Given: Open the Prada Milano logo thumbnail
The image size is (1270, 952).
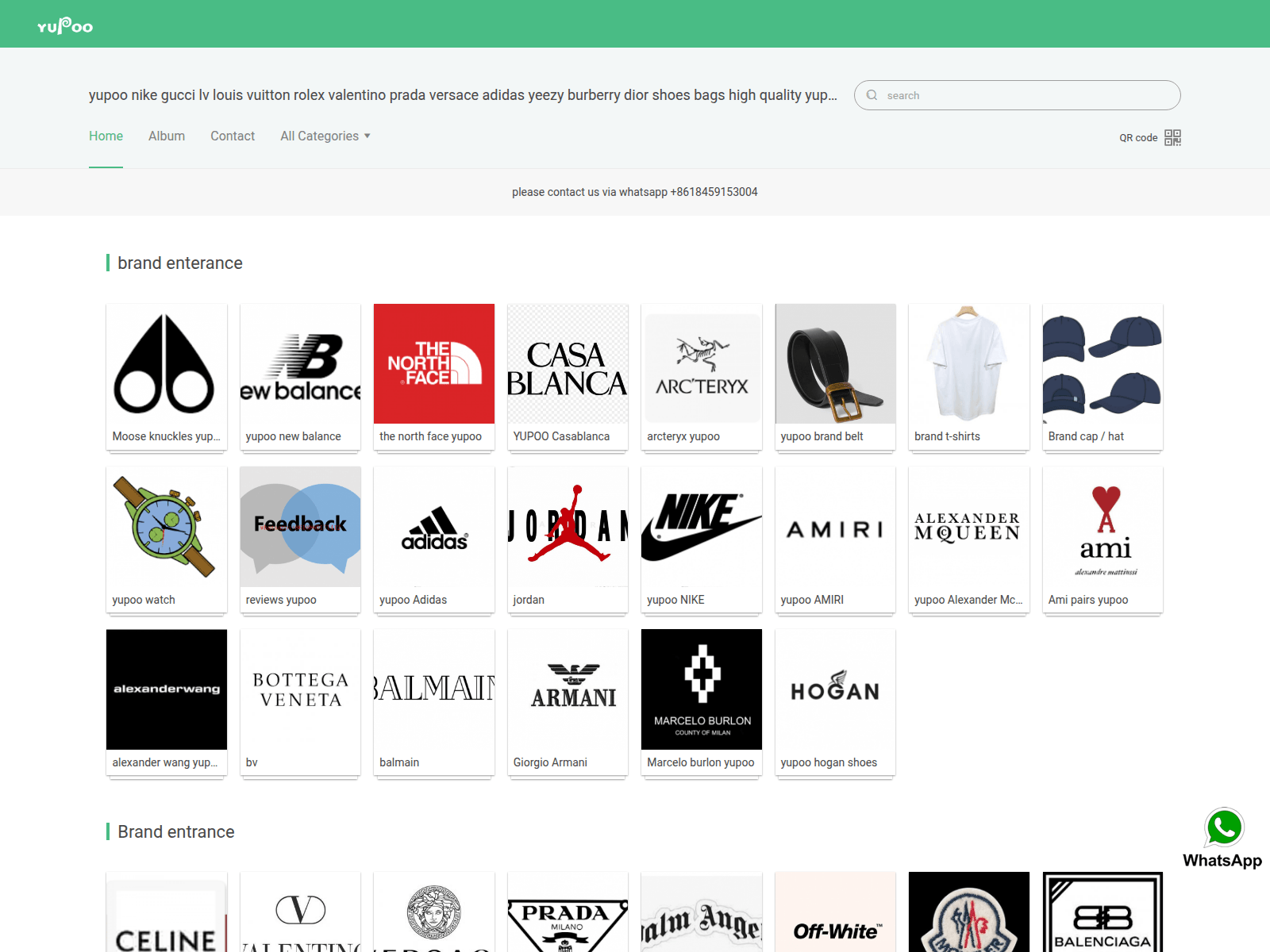Looking at the screenshot, I should coord(568,912).
